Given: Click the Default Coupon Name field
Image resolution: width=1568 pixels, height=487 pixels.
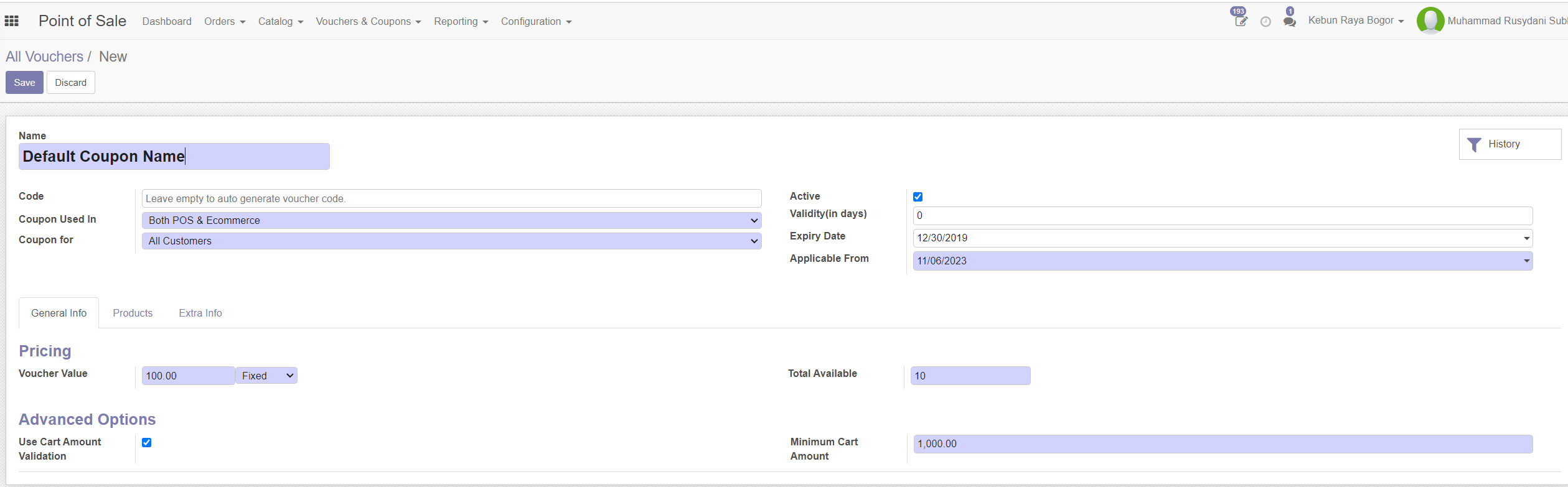Looking at the screenshot, I should (174, 157).
